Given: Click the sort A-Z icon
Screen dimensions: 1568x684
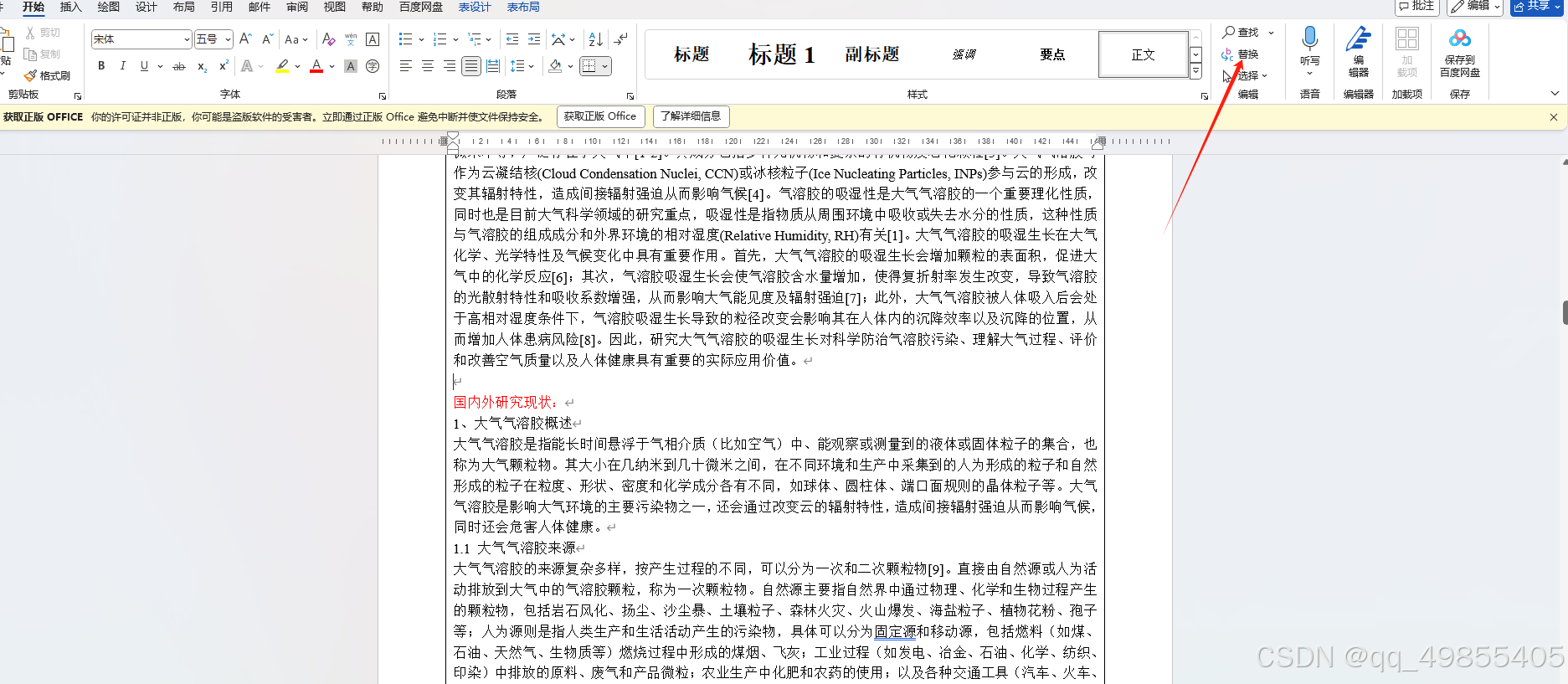Looking at the screenshot, I should (595, 39).
